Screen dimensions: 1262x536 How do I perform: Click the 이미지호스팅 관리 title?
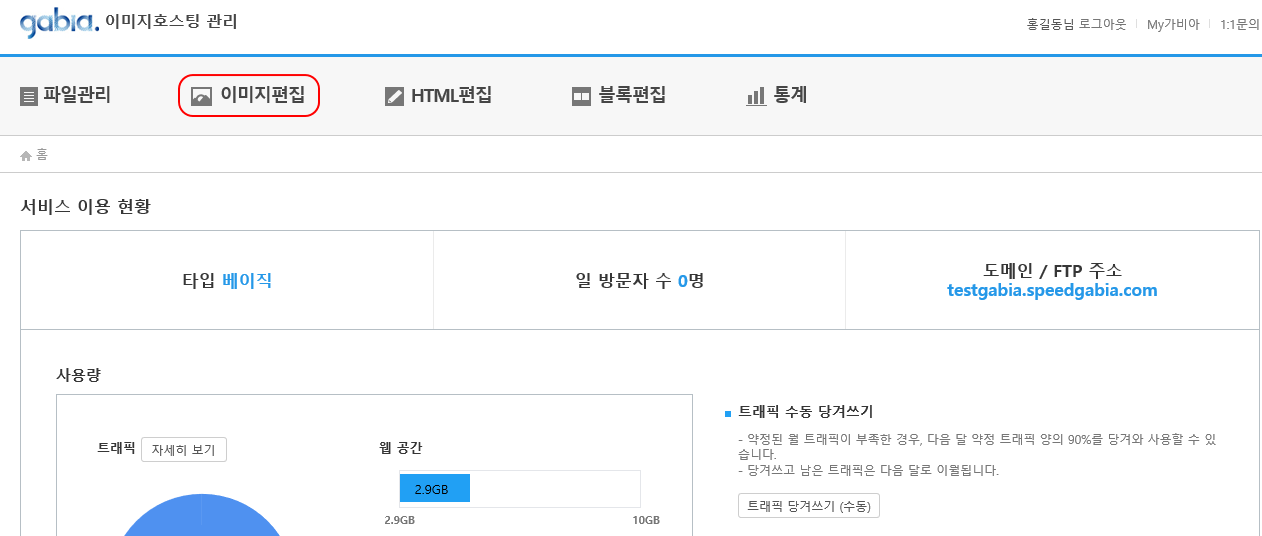click(171, 21)
